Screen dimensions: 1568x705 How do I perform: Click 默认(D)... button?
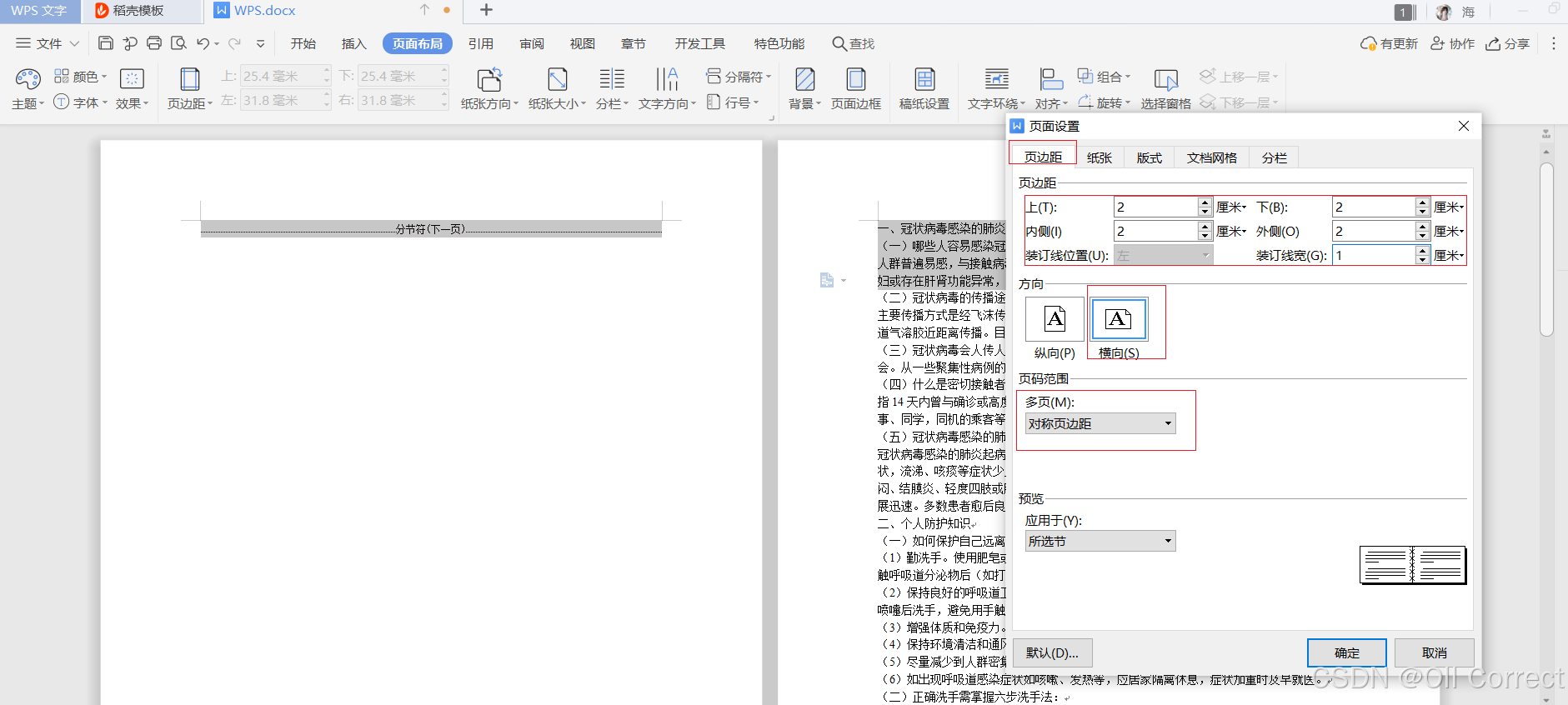[1052, 652]
